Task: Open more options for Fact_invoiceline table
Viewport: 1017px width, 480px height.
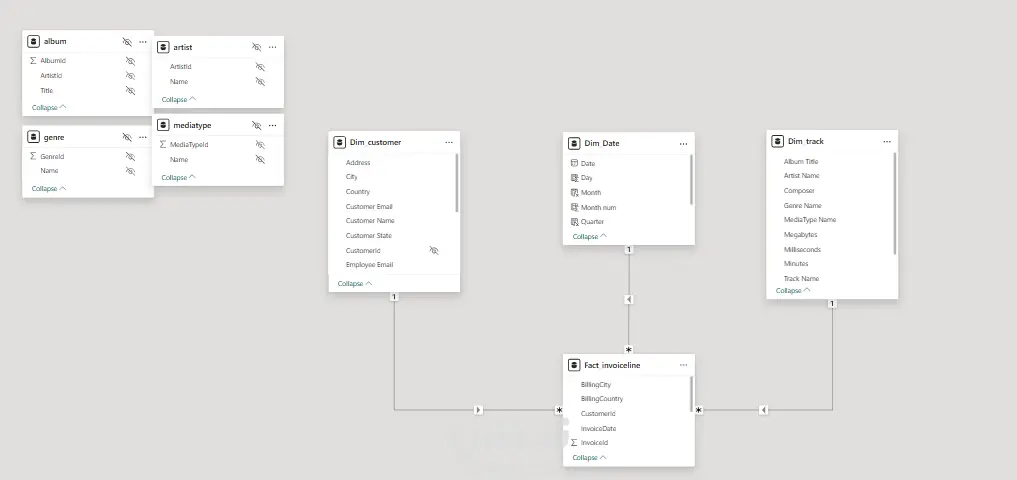Action: click(x=683, y=365)
